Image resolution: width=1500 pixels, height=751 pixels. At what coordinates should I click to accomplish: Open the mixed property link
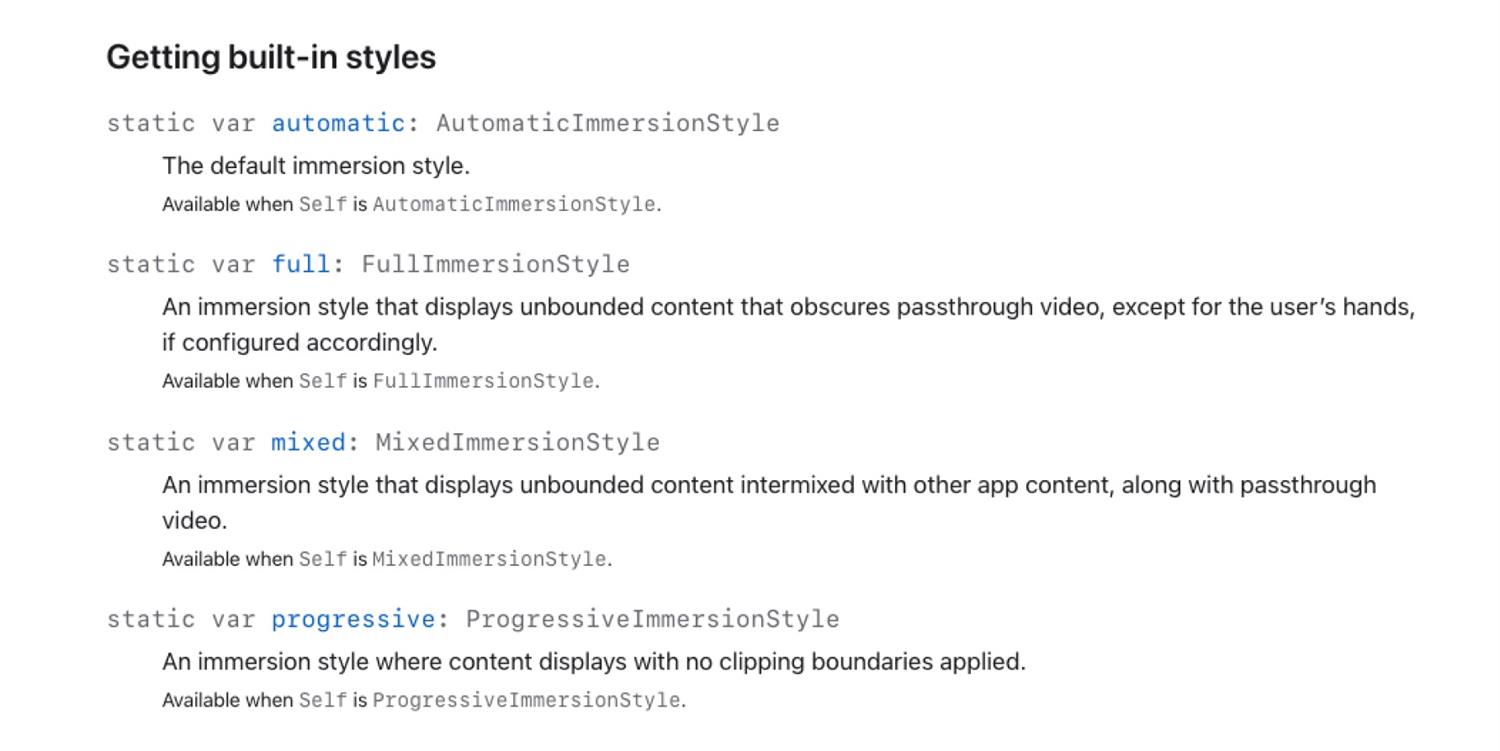(308, 442)
